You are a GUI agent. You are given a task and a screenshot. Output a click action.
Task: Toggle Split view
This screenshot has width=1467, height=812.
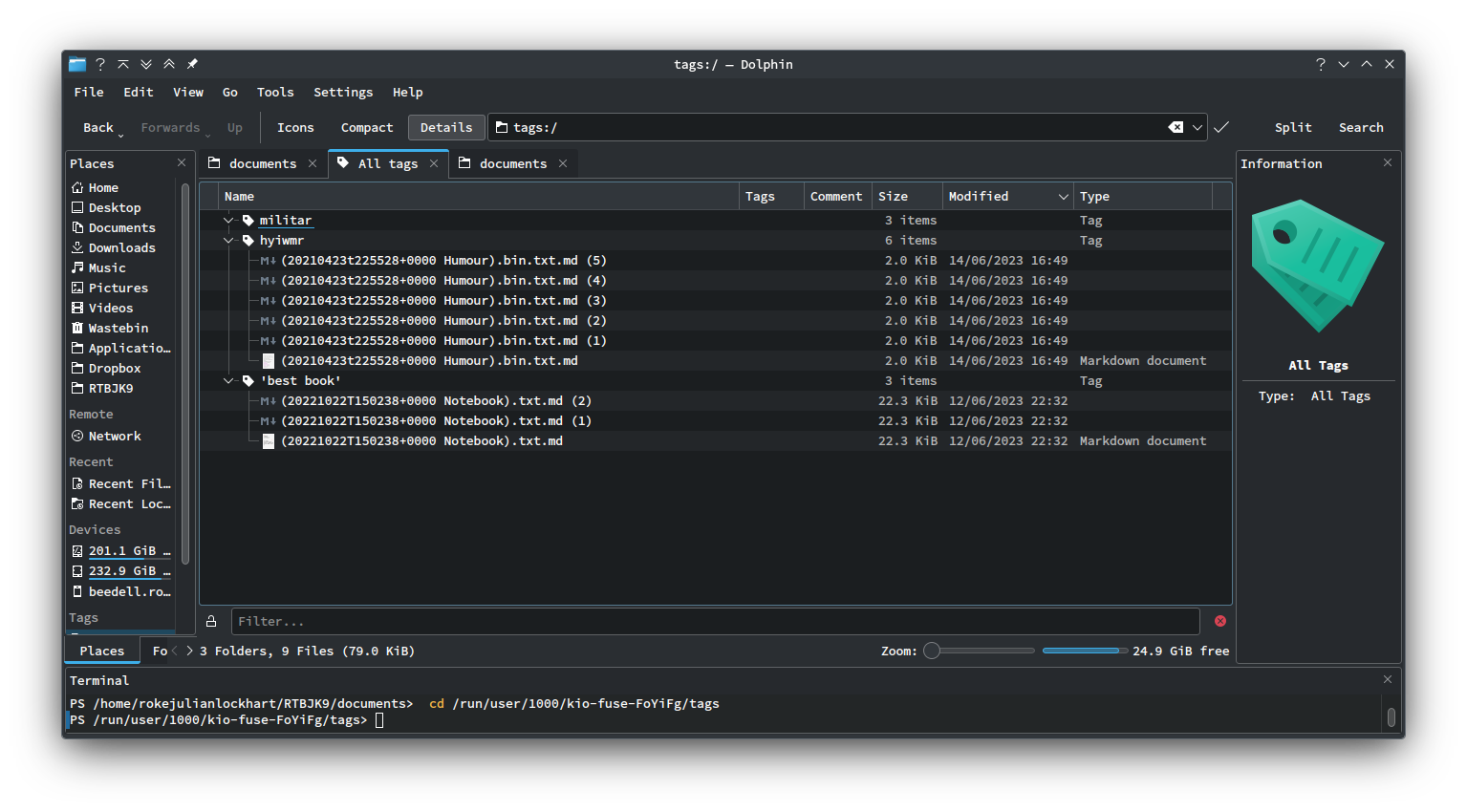click(1293, 128)
